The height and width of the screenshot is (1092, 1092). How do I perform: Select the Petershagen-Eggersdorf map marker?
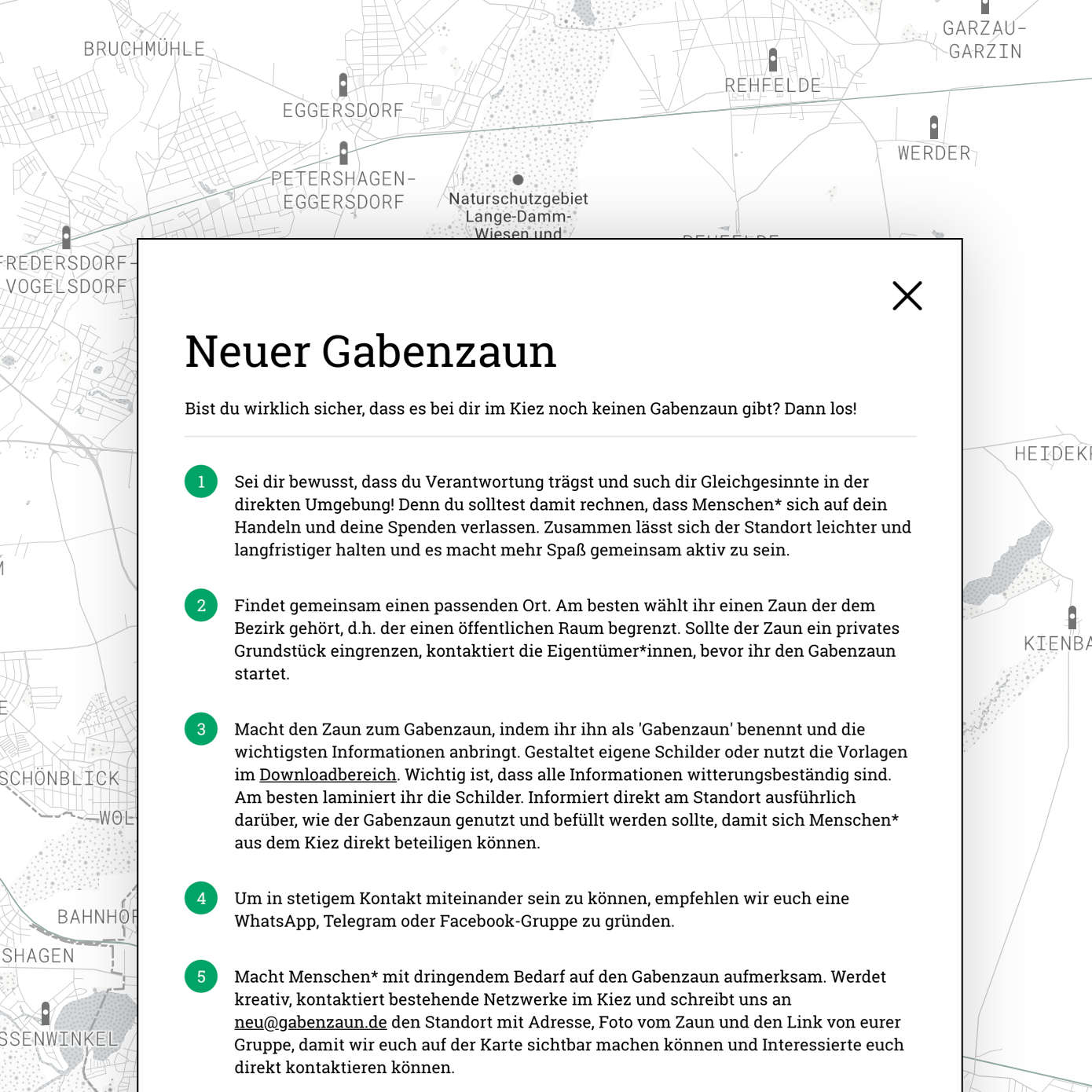click(x=343, y=152)
